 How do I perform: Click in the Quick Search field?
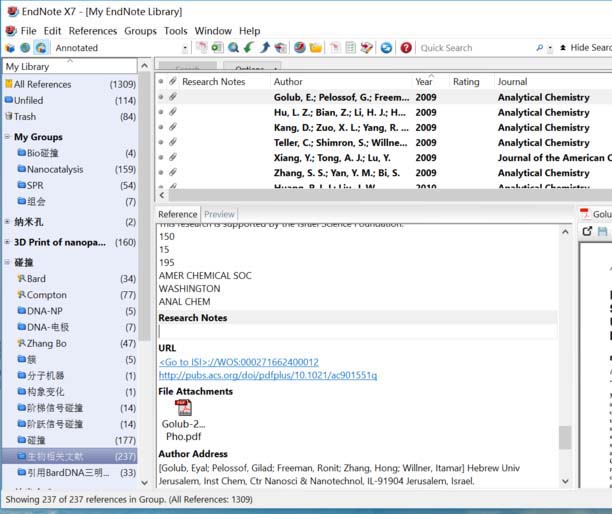point(475,48)
